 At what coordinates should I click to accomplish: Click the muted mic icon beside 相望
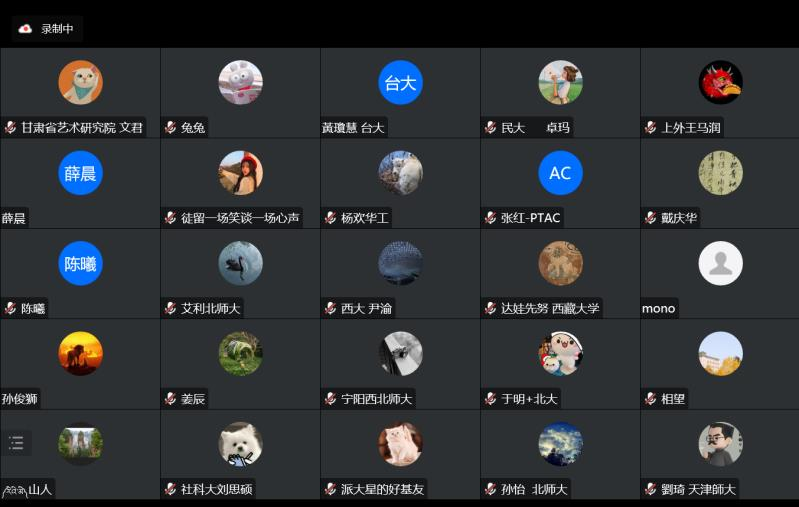pyautogui.click(x=651, y=399)
